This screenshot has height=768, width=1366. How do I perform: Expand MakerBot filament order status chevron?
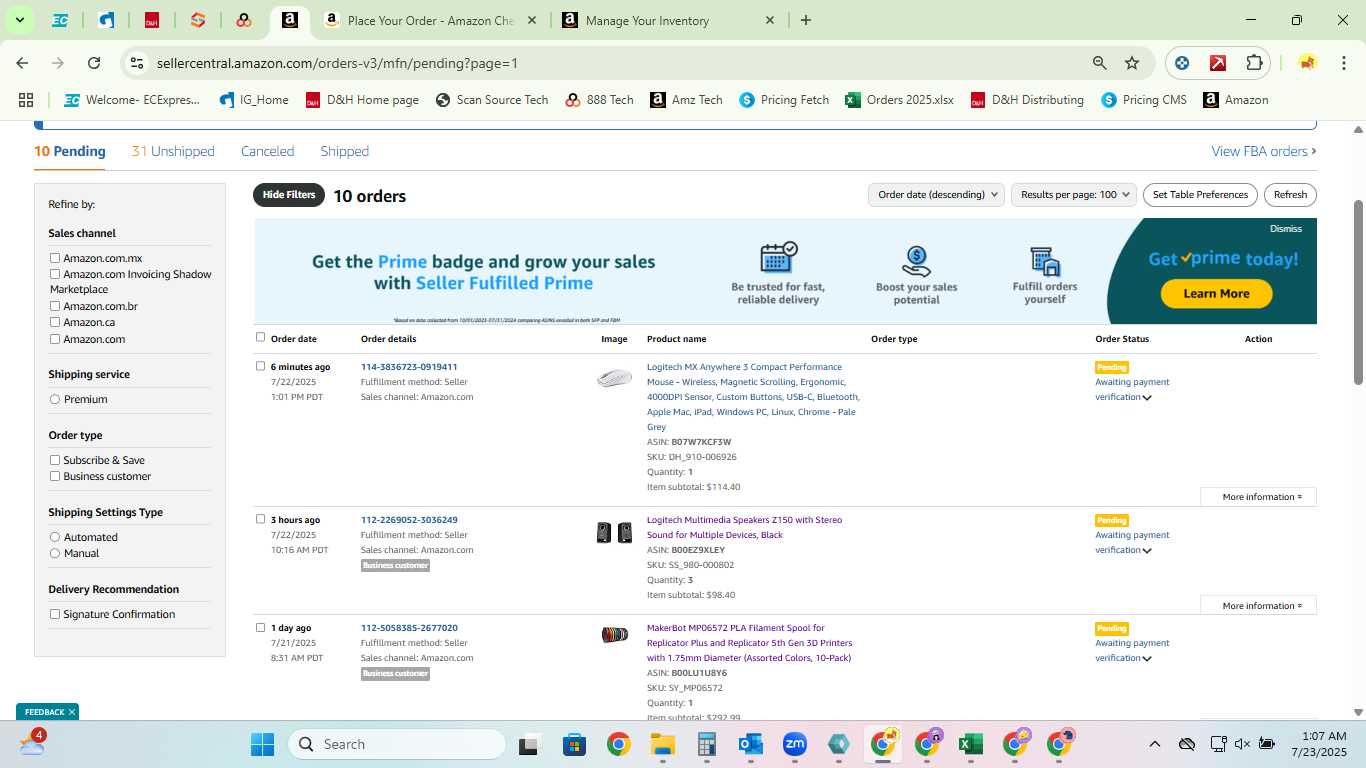1147,659
